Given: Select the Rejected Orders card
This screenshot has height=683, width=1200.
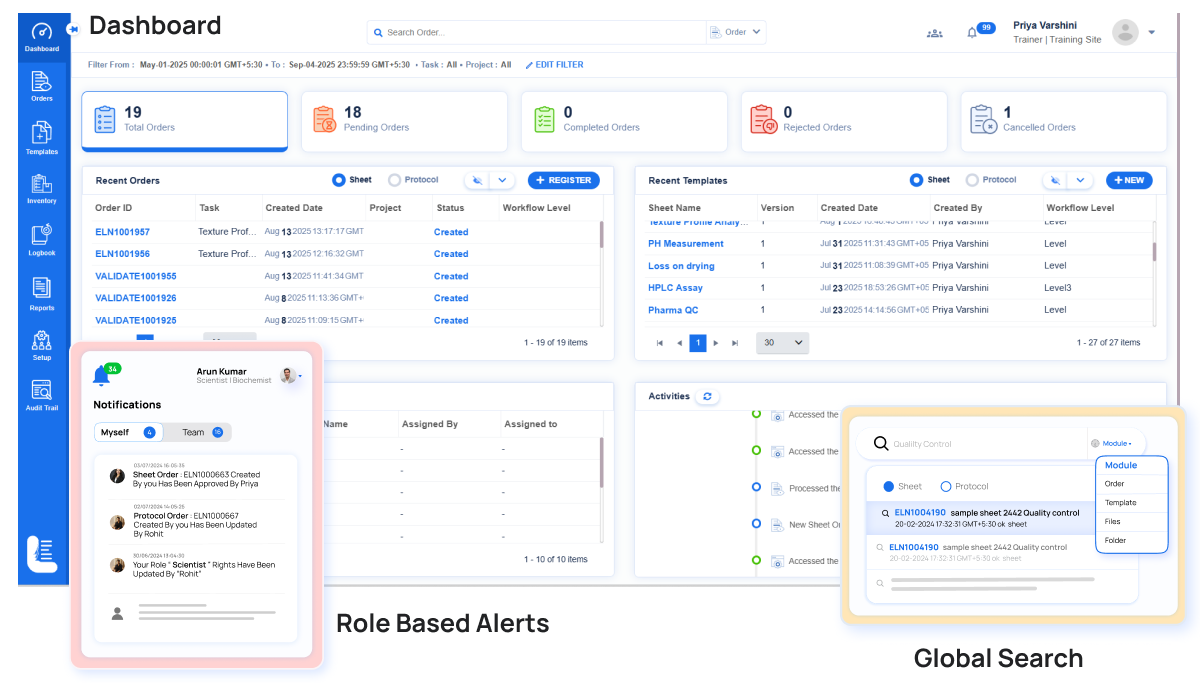Looking at the screenshot, I should (x=844, y=121).
